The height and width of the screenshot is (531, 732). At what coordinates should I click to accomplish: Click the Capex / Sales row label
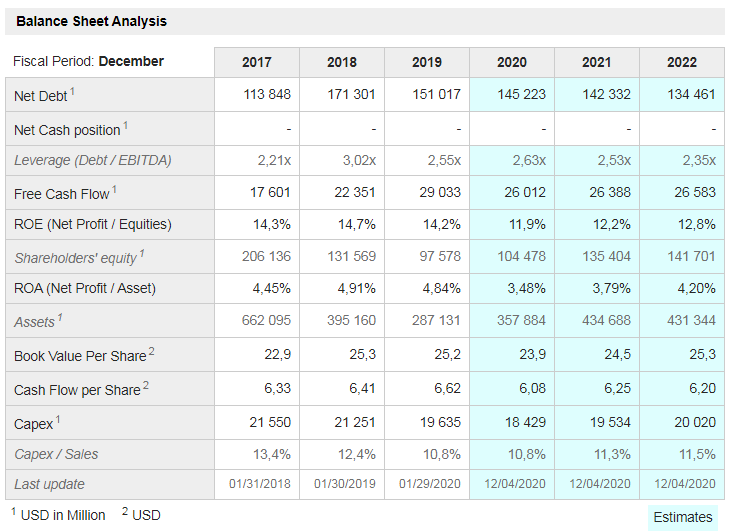click(x=56, y=454)
